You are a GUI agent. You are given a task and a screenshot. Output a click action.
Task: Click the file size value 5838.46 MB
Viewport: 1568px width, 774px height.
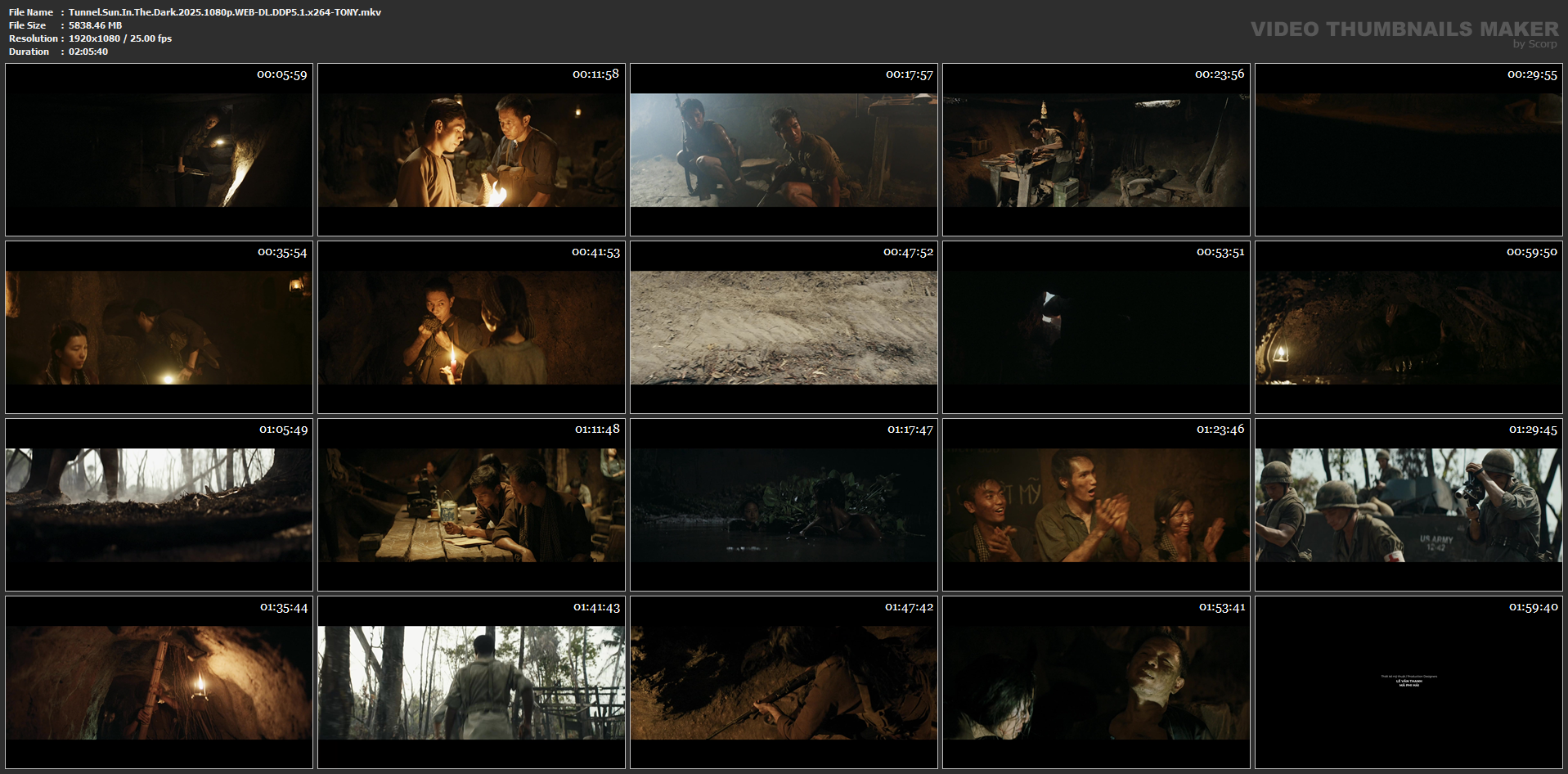coord(95,25)
